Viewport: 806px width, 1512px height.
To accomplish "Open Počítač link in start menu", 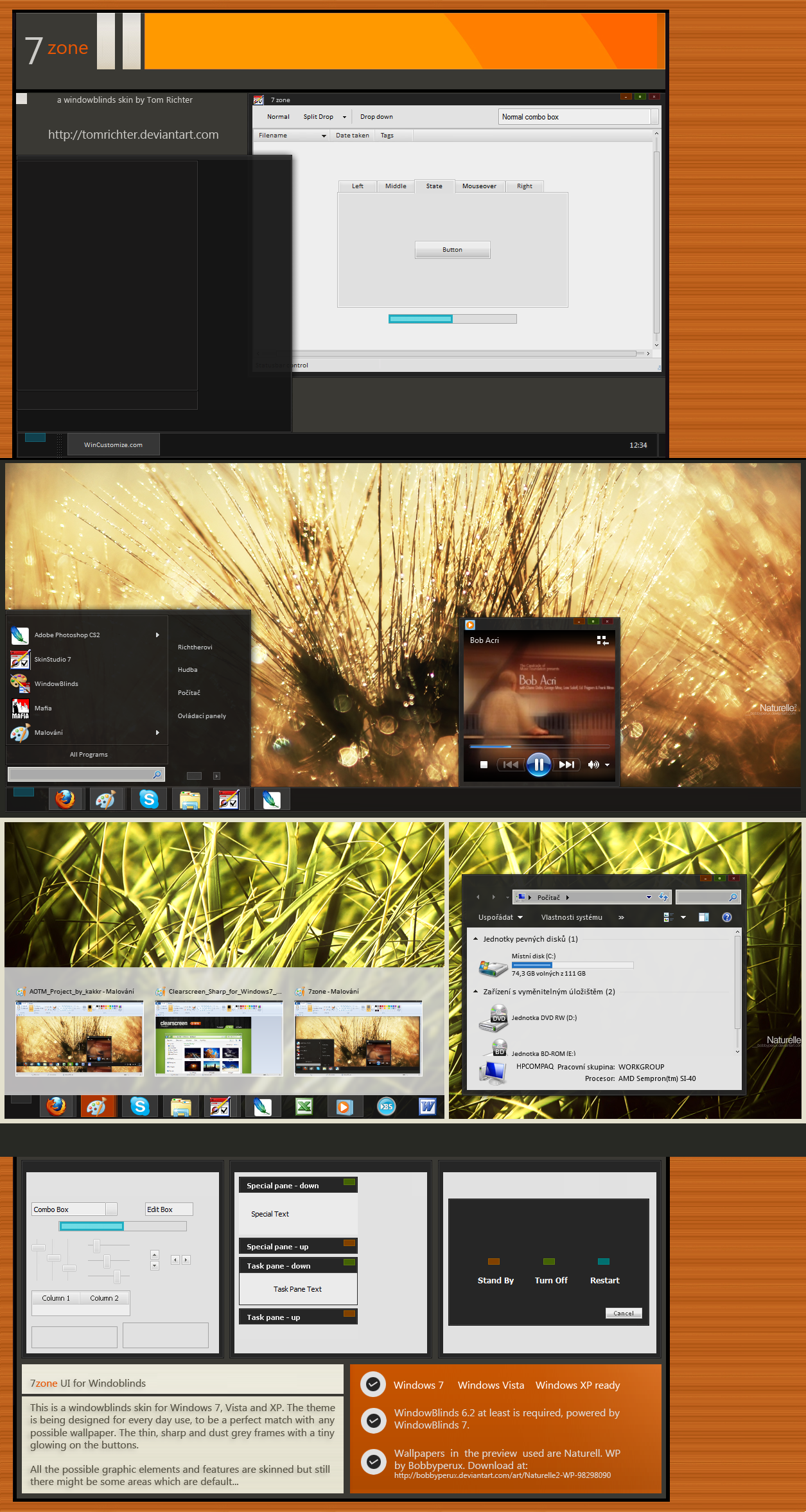I will click(189, 693).
